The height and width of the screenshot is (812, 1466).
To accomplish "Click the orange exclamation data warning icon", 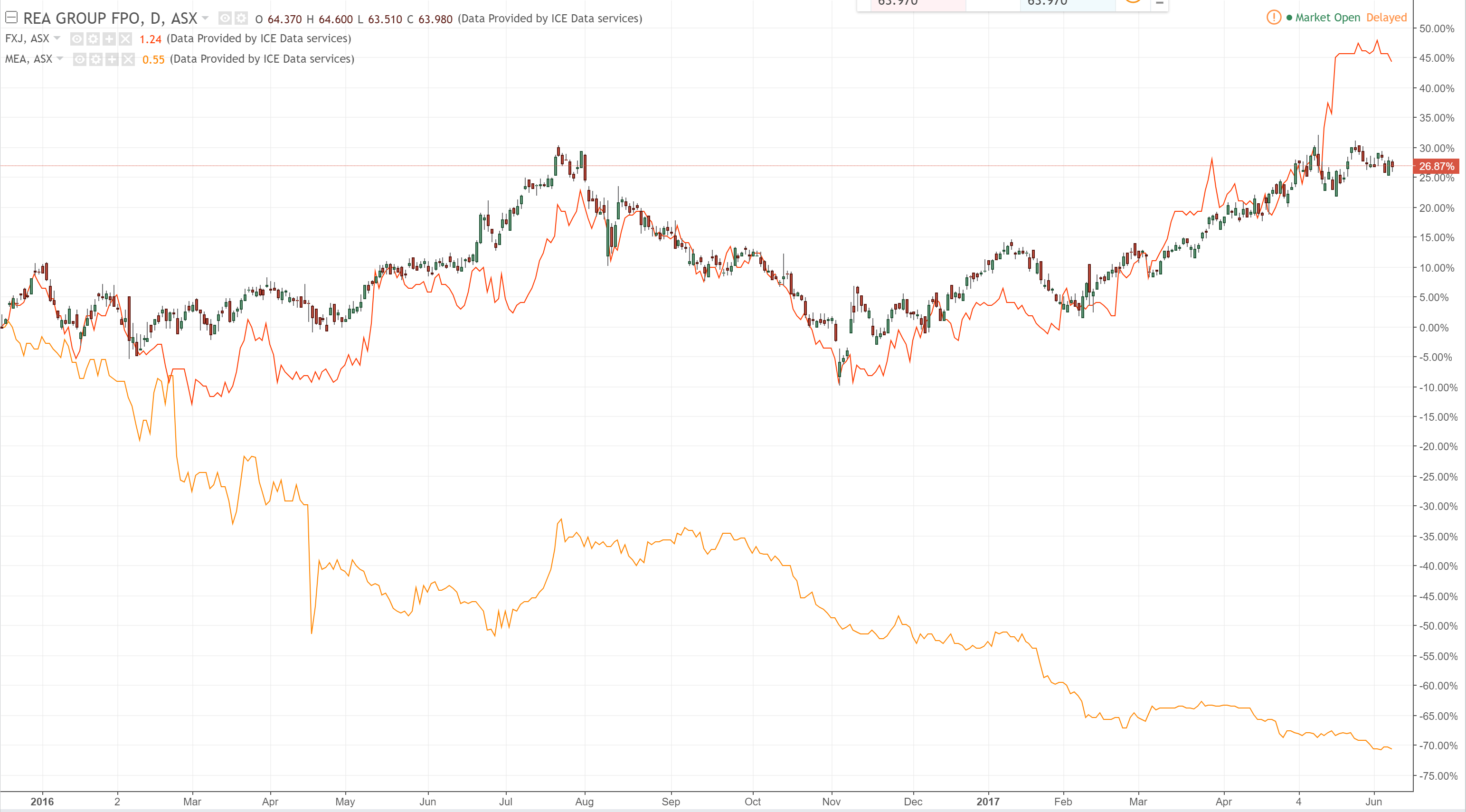I will tap(1274, 18).
